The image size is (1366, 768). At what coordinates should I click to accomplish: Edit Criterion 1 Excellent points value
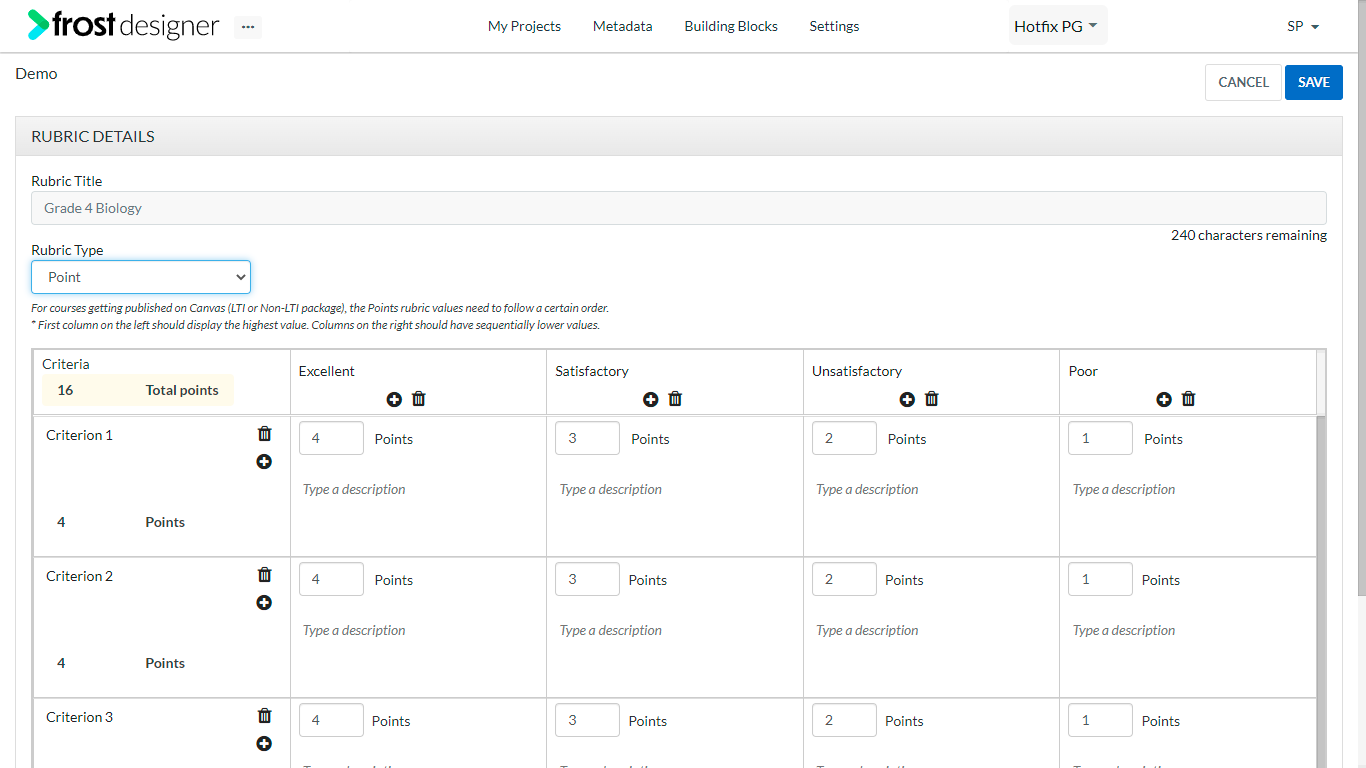click(331, 438)
